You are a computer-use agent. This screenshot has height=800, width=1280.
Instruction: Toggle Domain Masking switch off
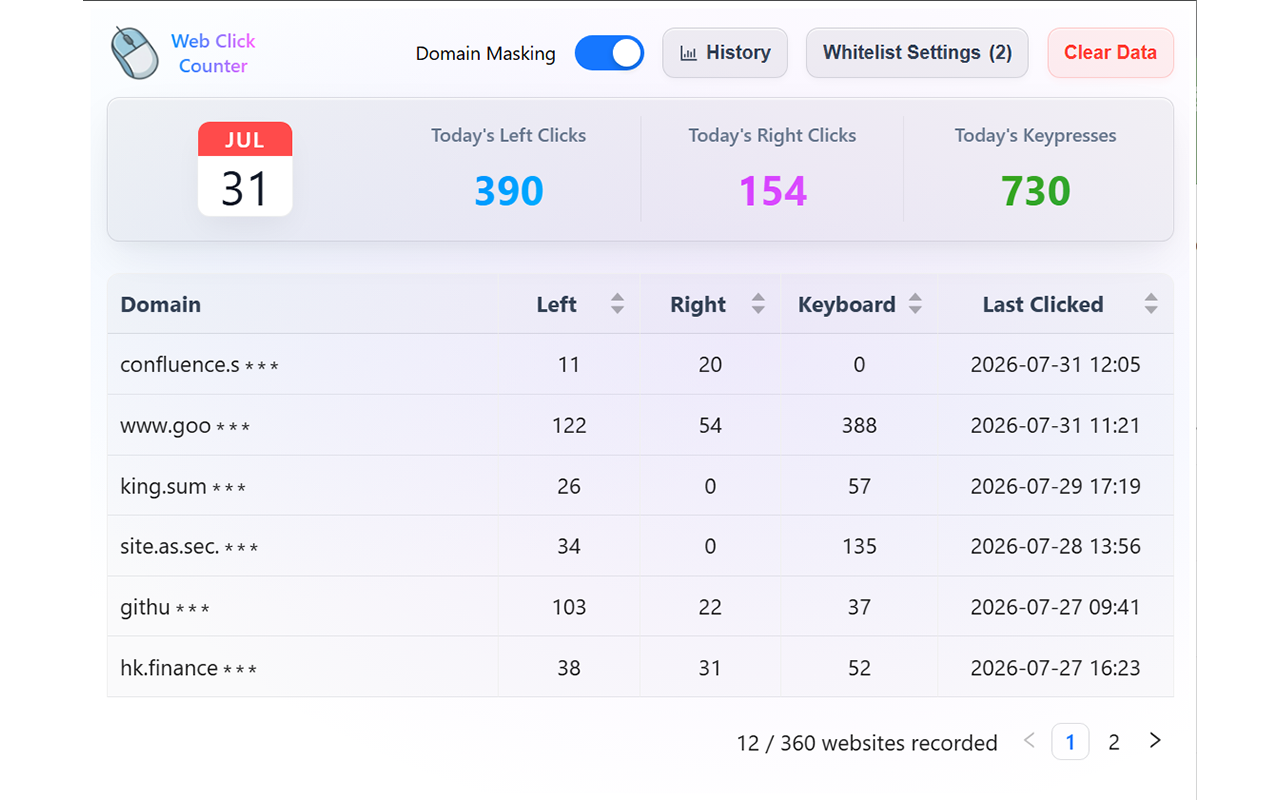[x=609, y=53]
